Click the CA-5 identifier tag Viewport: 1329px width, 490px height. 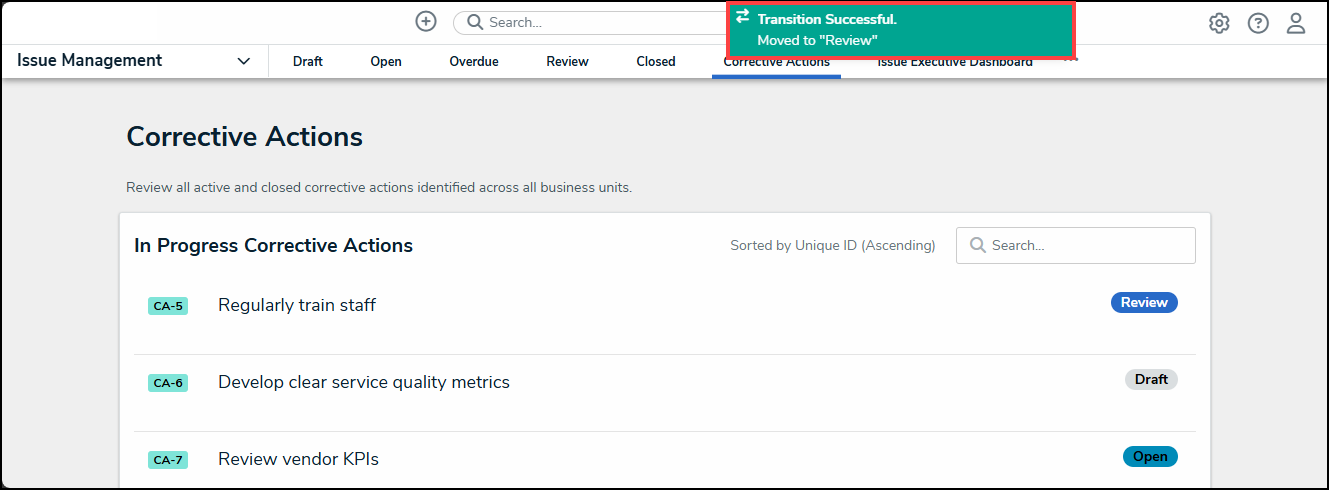point(168,306)
